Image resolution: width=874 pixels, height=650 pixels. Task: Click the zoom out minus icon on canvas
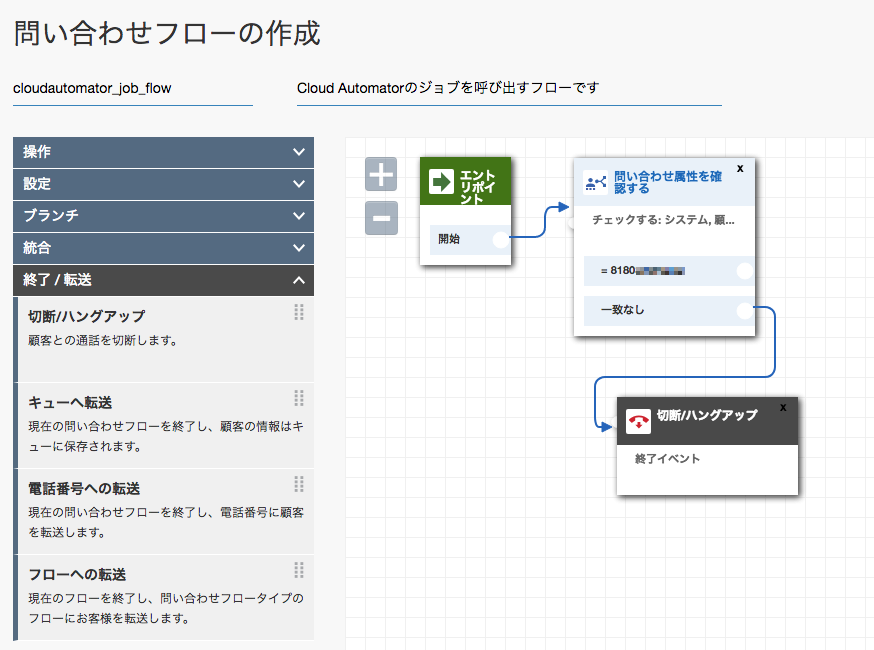tap(381, 218)
